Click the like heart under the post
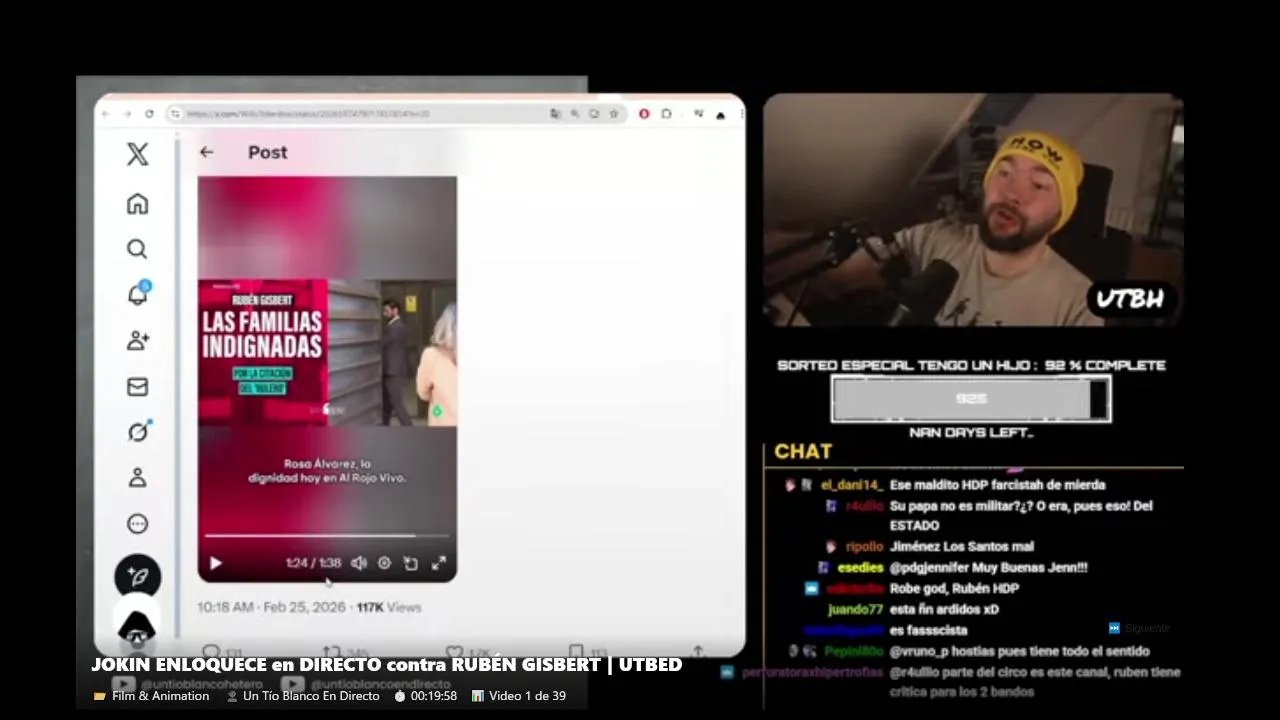Screen dimensions: 1280x720 click(x=454, y=652)
